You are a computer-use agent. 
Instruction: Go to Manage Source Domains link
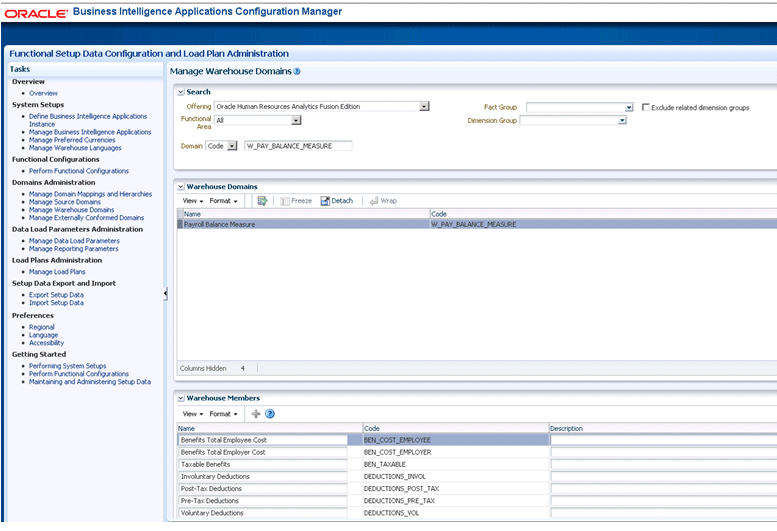click(x=65, y=202)
